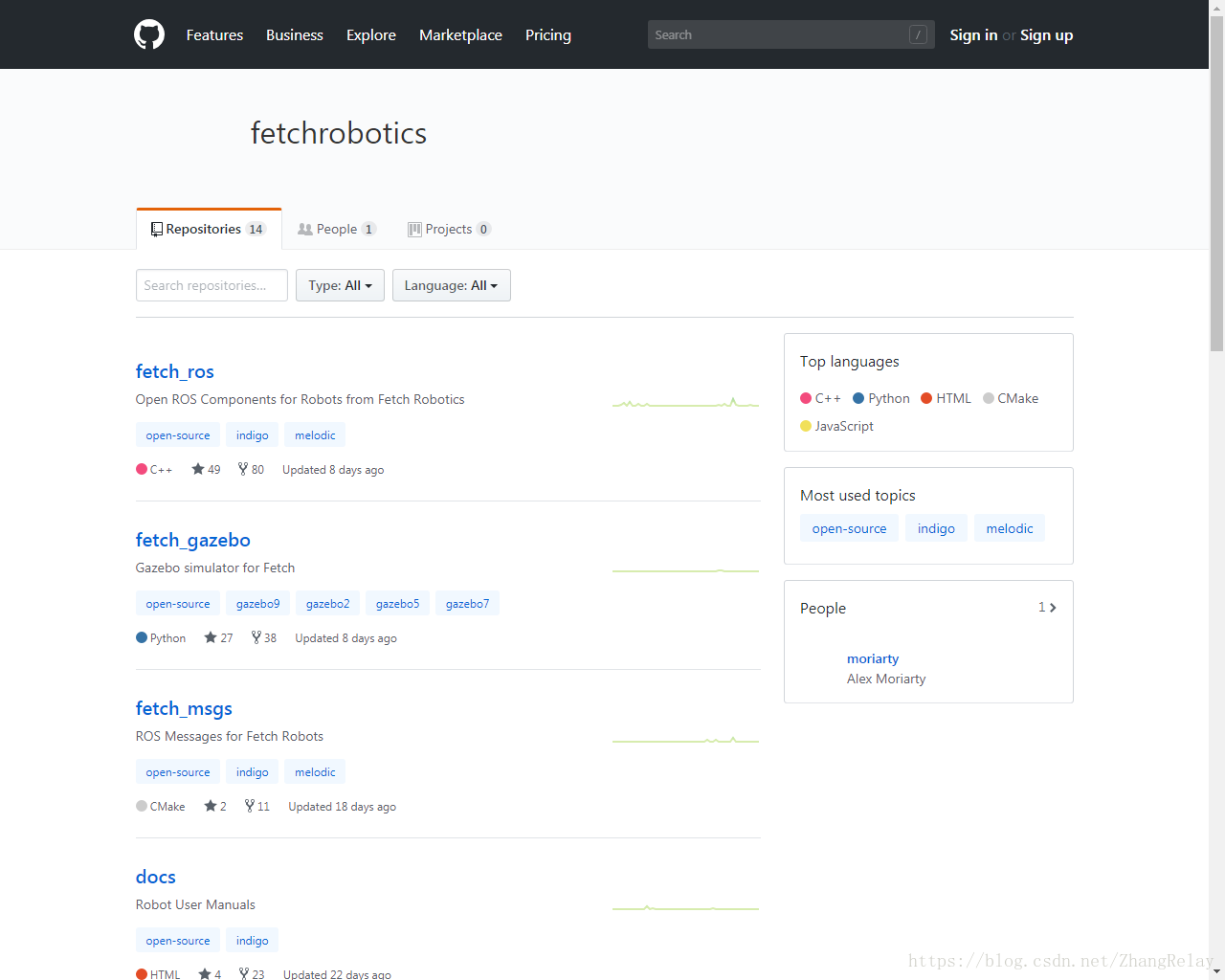Select open-source in Most used topics
The image size is (1225, 980).
click(x=850, y=528)
